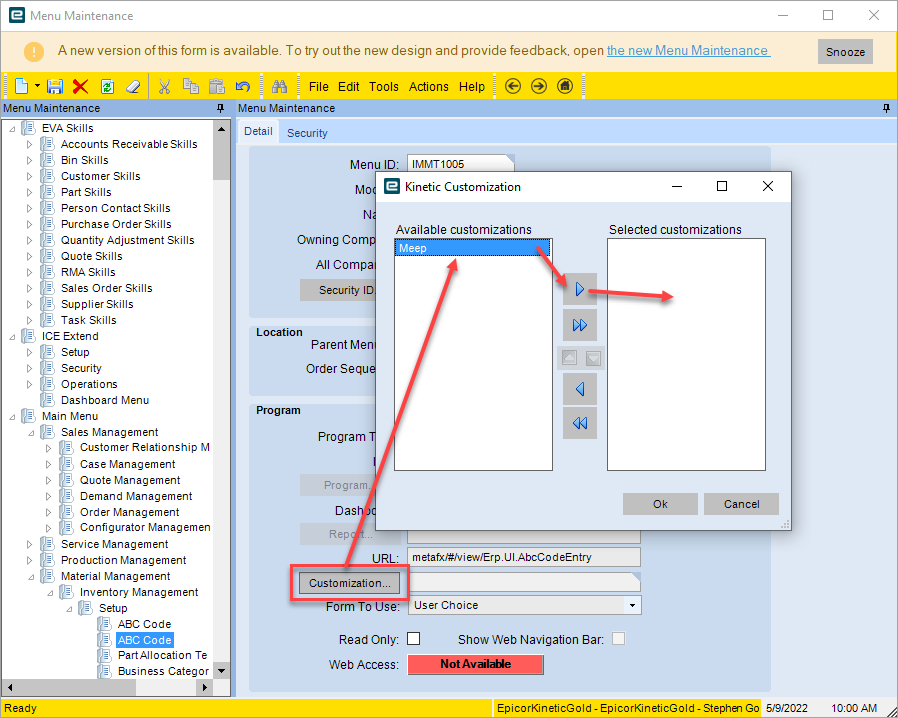The width and height of the screenshot is (898, 718).
Task: Click the Save floppy disk icon
Action: [54, 86]
